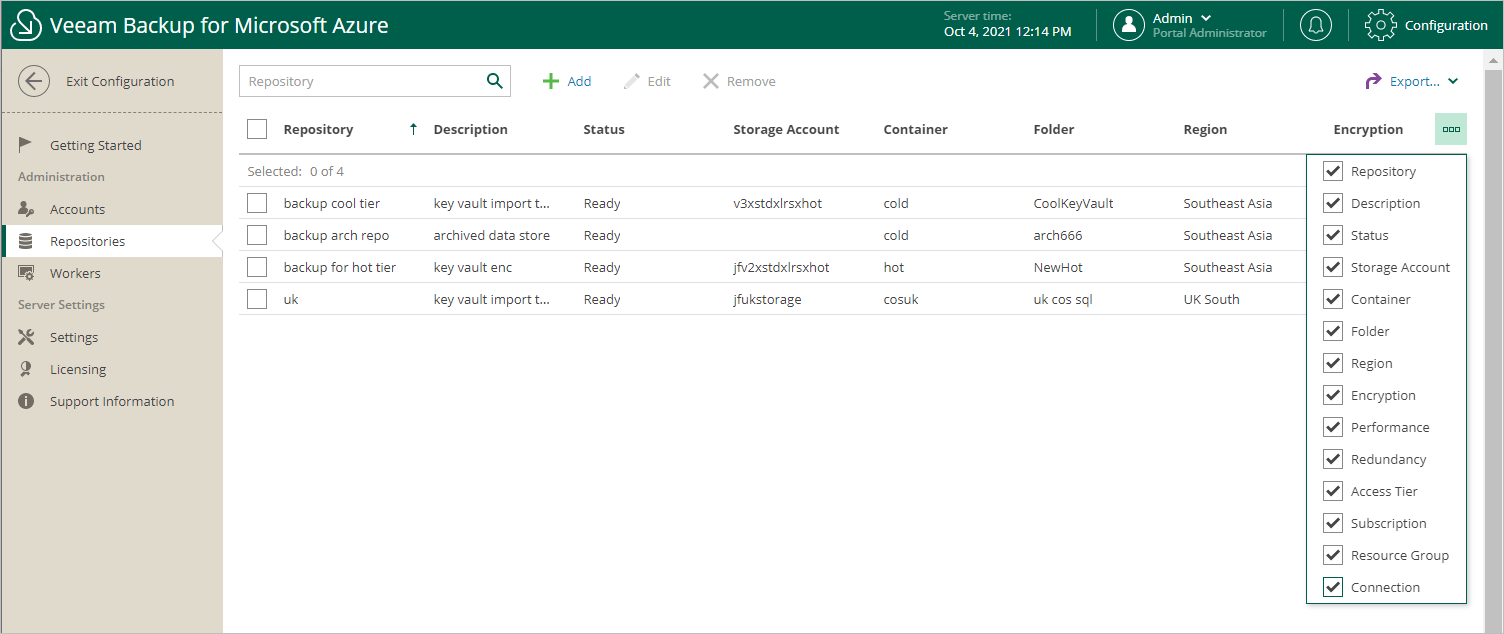Uncheck the Repository column checkbox
The width and height of the screenshot is (1504, 634).
1333,171
